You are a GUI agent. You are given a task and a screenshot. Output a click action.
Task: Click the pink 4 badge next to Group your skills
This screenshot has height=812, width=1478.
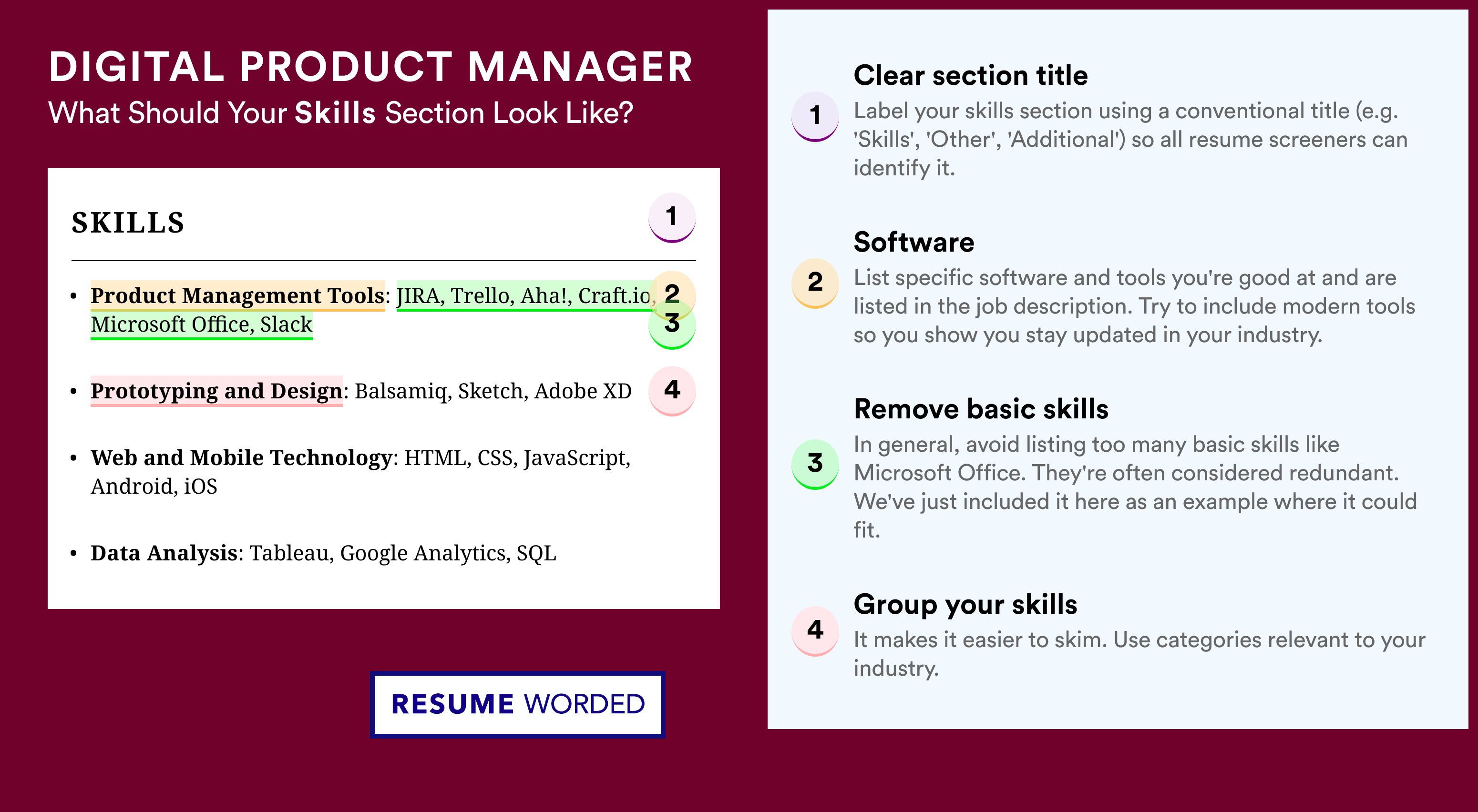(815, 631)
